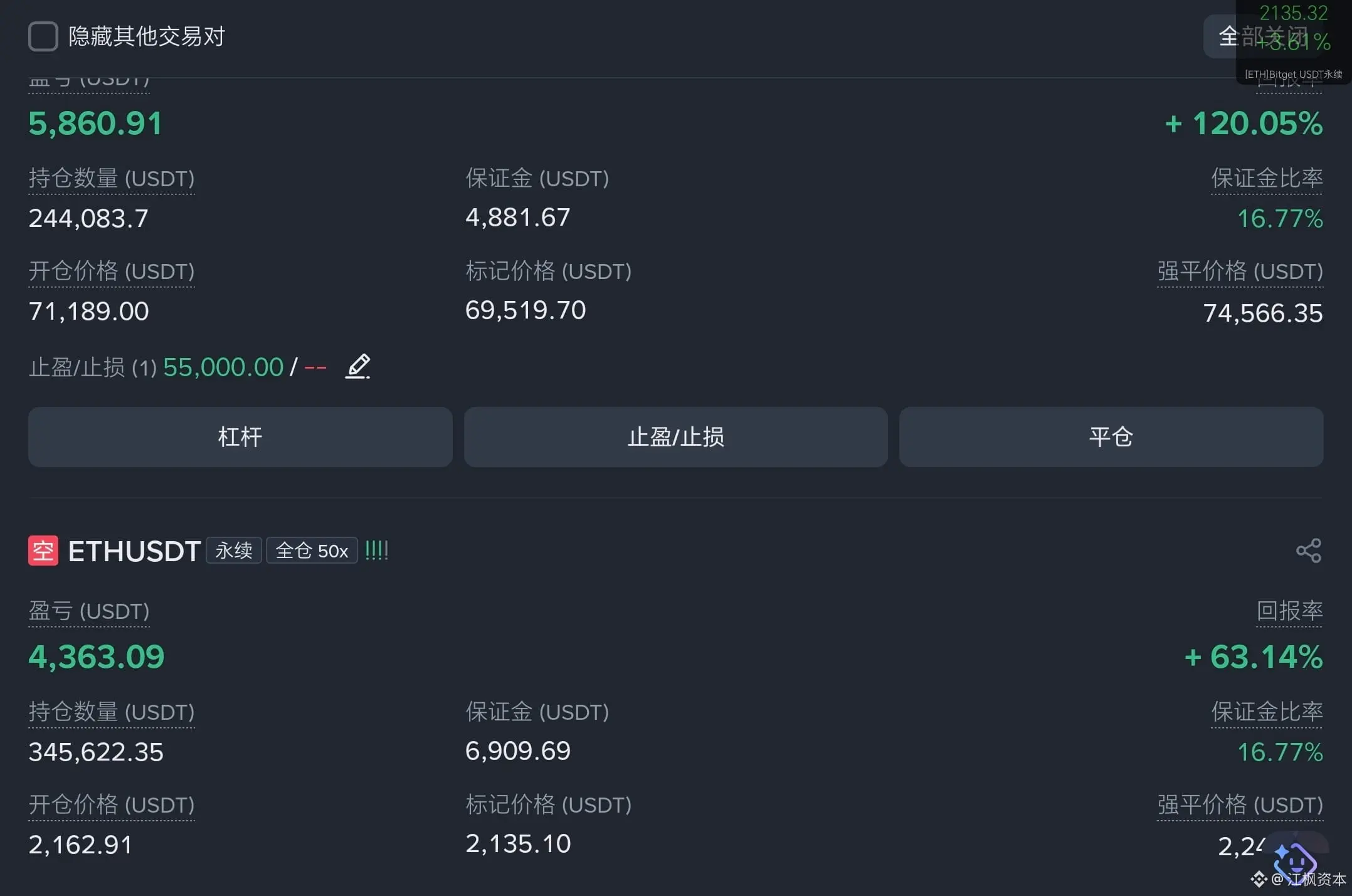Click 强平价格 label above 74,566.35
This screenshot has height=896, width=1352.
[1240, 271]
